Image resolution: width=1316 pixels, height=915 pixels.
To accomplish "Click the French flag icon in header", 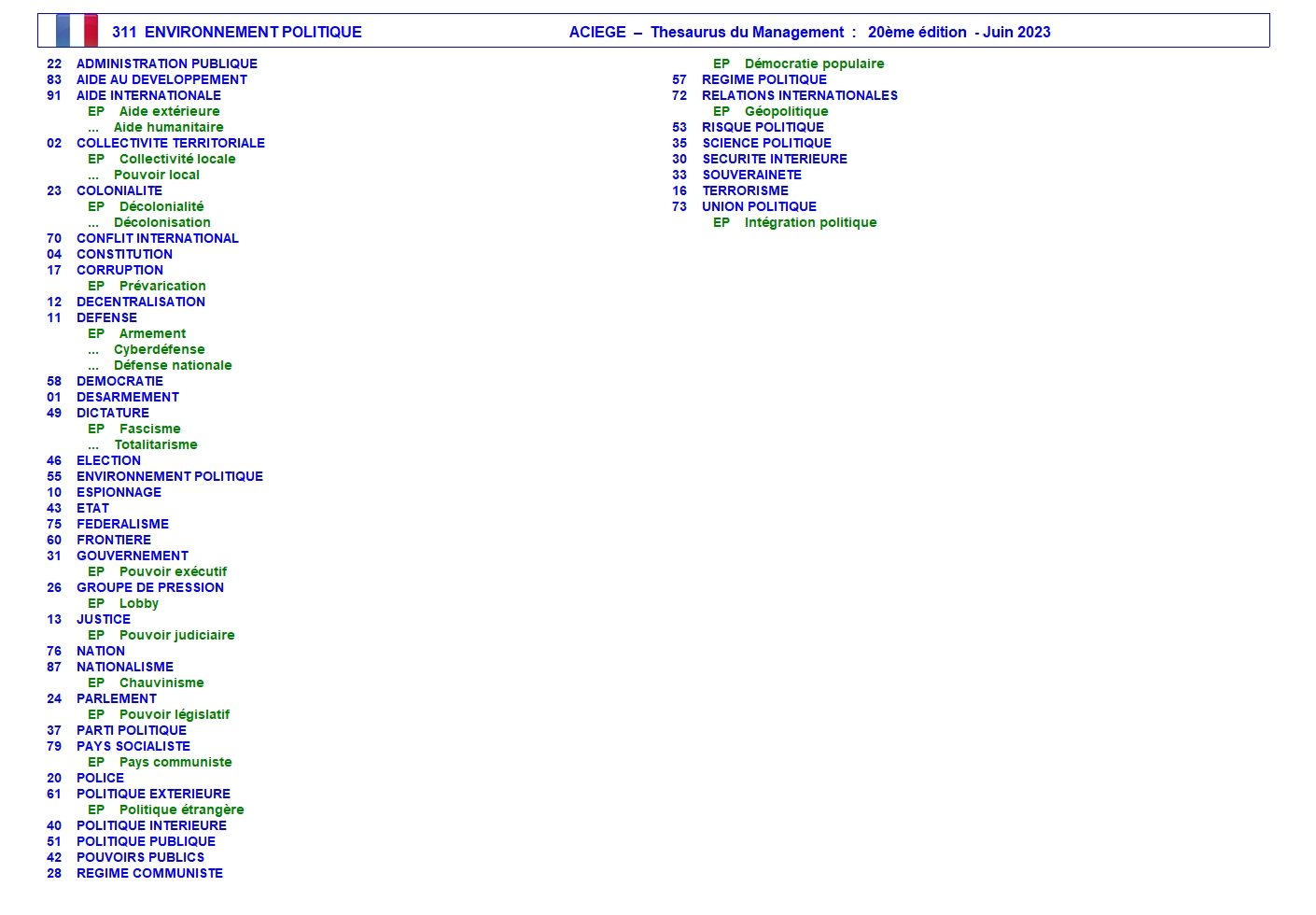I will pyautogui.click(x=77, y=31).
